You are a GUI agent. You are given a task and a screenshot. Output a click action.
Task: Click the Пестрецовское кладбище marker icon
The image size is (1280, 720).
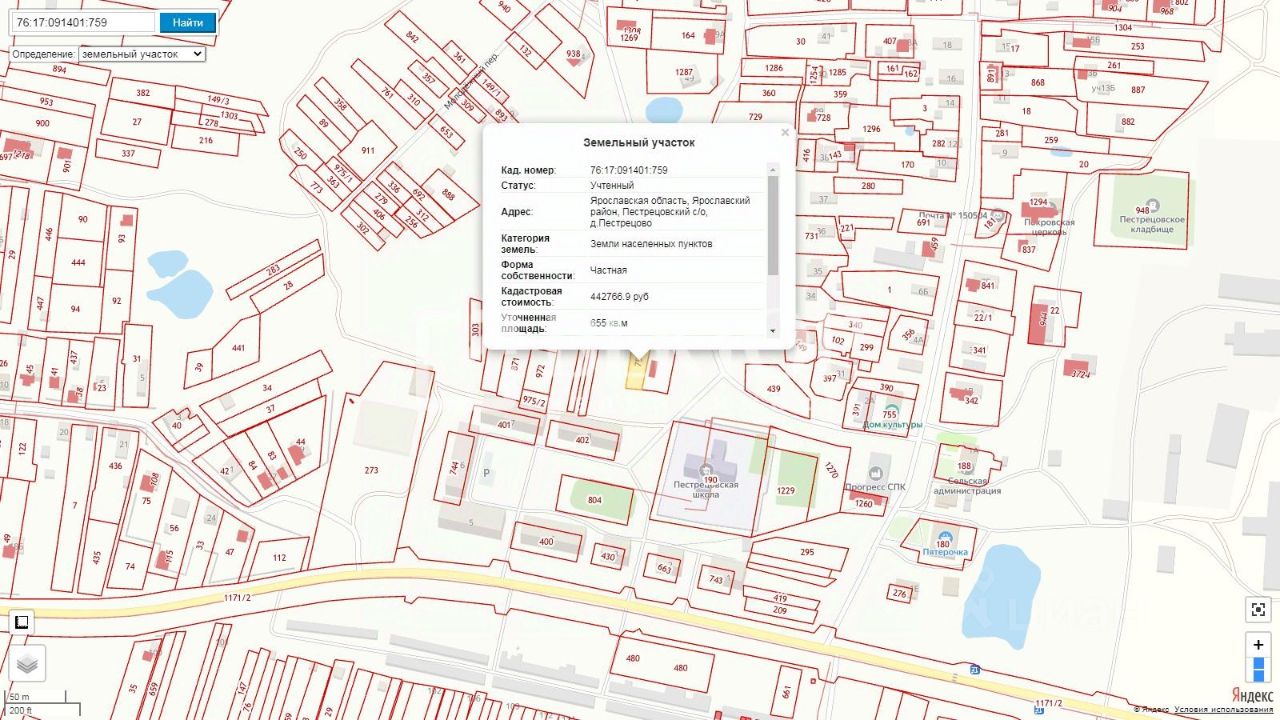tap(1152, 205)
